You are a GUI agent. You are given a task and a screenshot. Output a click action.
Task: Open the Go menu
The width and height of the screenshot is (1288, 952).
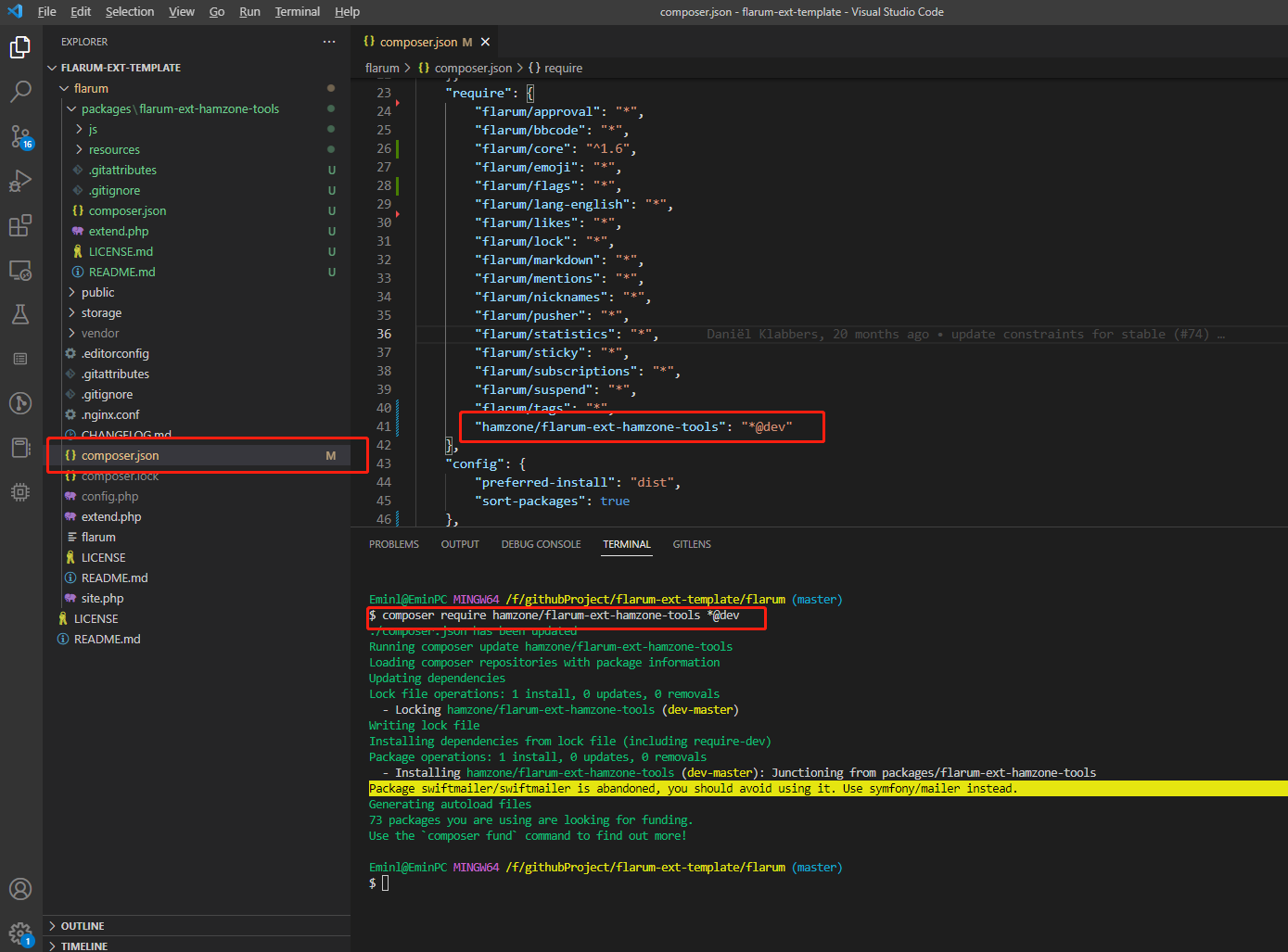click(x=217, y=11)
